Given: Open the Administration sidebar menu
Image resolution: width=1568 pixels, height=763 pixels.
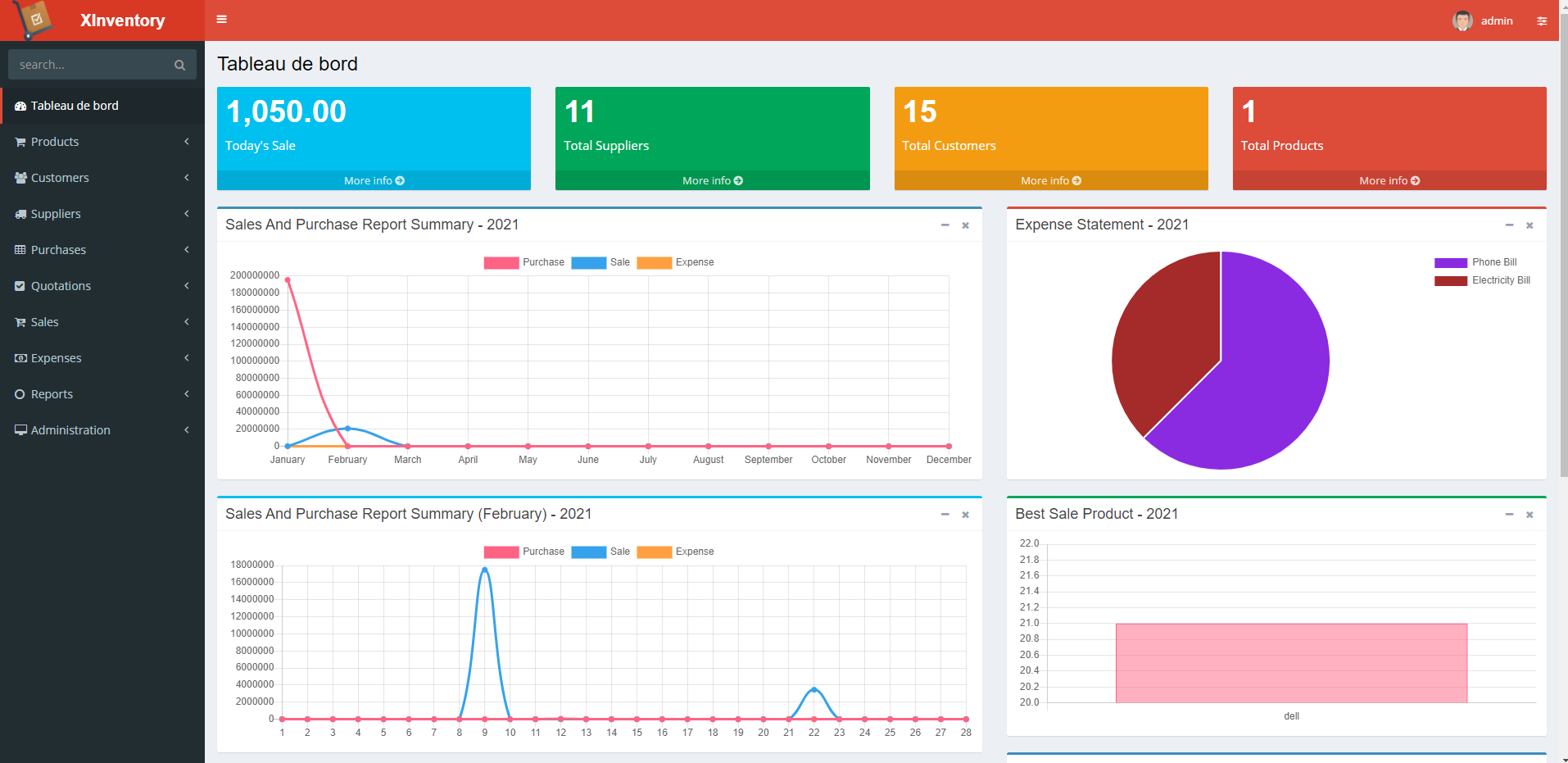Looking at the screenshot, I should point(102,430).
